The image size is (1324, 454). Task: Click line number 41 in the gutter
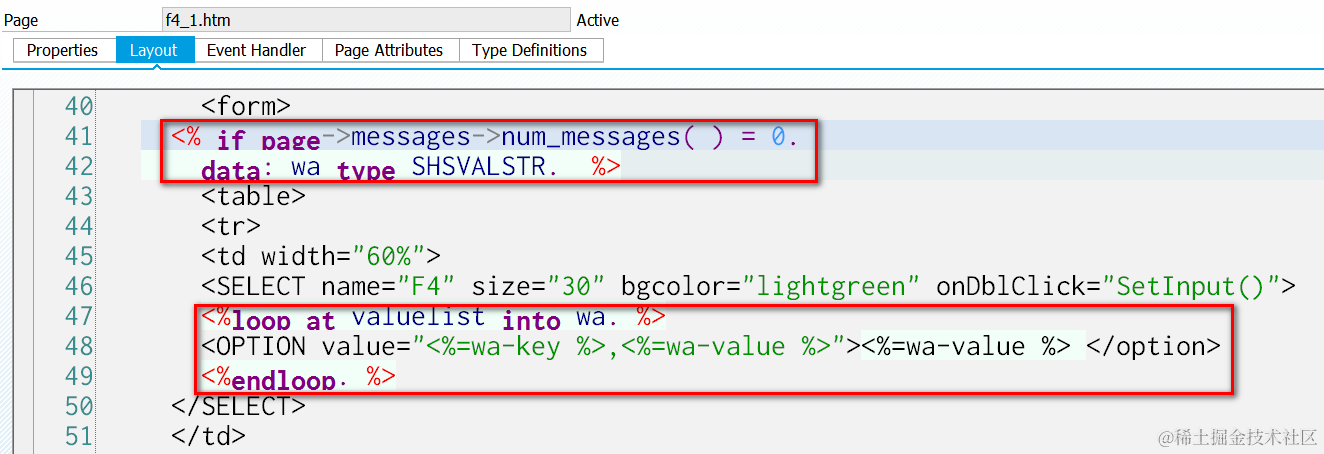[x=78, y=136]
